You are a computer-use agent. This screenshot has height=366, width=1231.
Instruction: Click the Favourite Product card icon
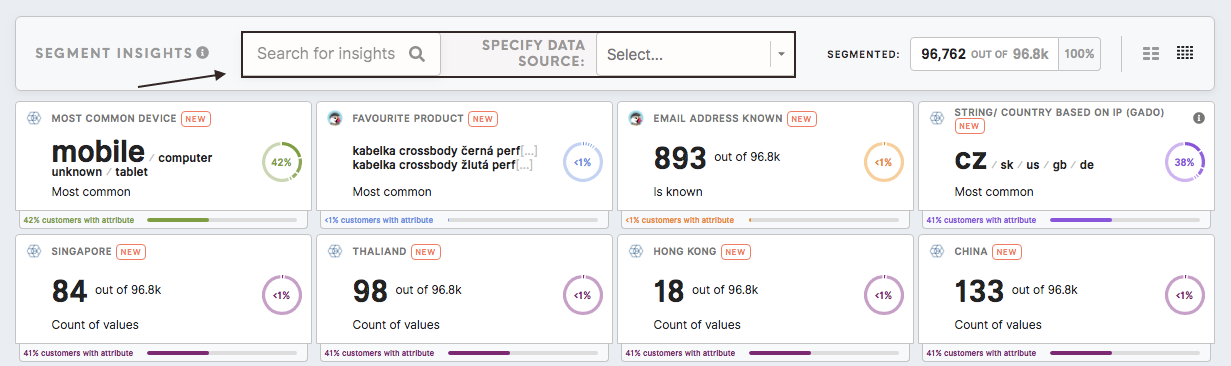pos(335,118)
